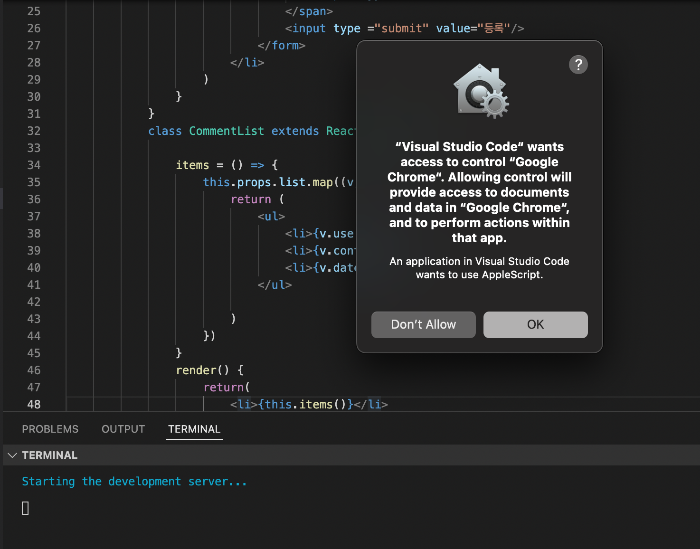Click 'Starting the development server...' terminal text

click(x=134, y=481)
